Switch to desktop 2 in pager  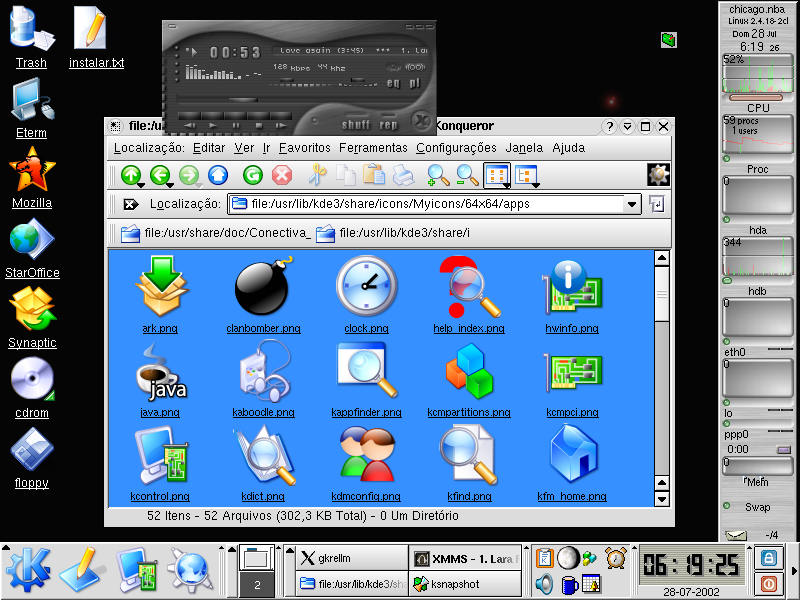tap(257, 585)
